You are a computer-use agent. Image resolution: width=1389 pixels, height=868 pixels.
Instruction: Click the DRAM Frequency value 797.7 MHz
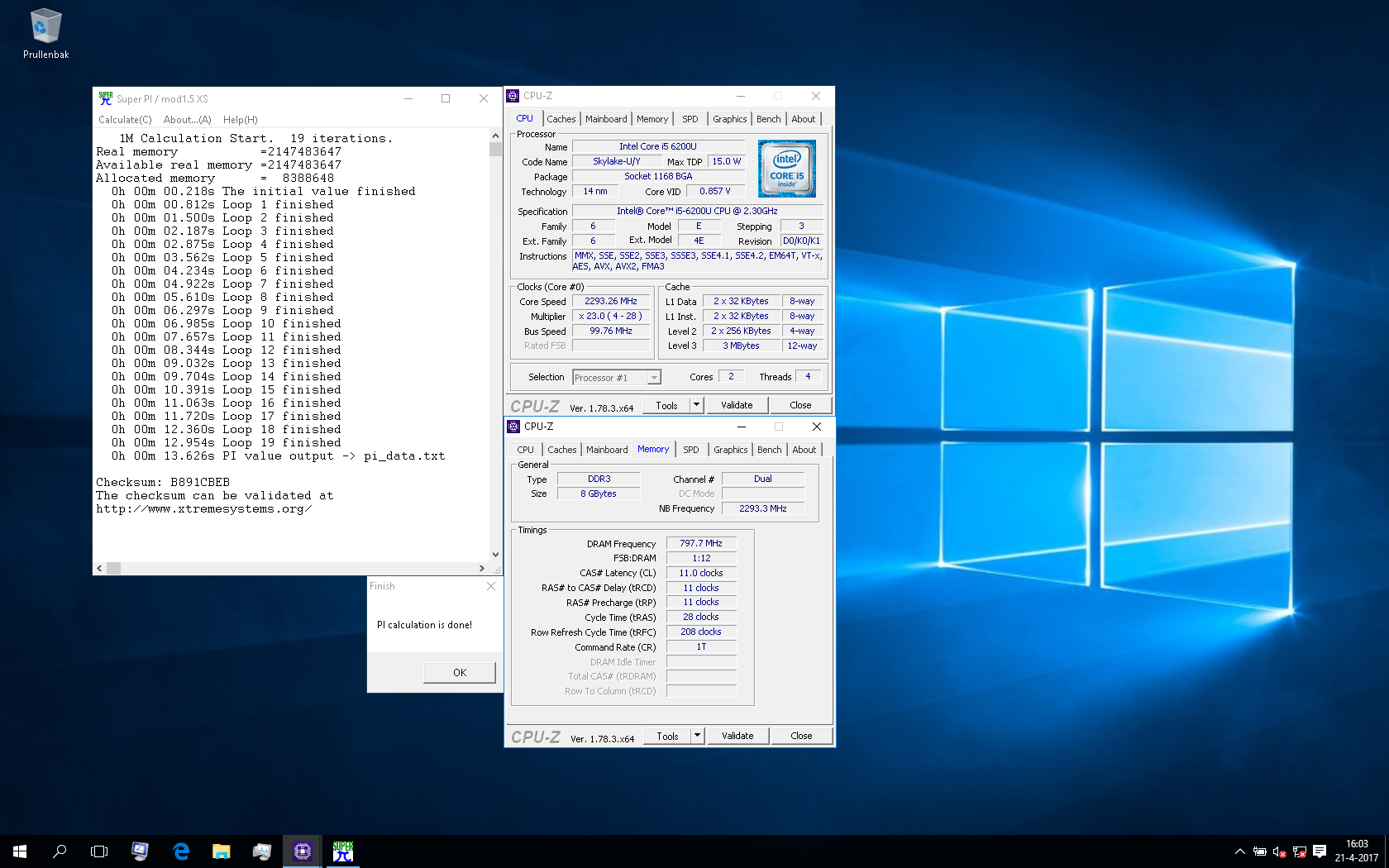(701, 544)
